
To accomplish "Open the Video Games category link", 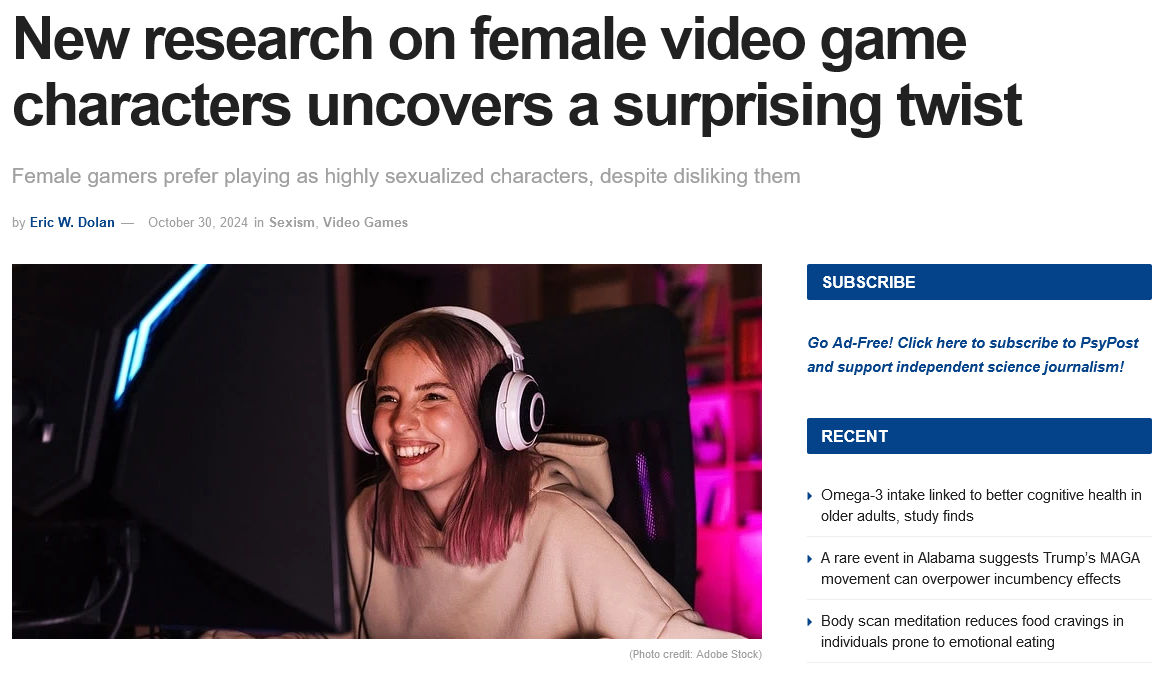I will [x=365, y=222].
